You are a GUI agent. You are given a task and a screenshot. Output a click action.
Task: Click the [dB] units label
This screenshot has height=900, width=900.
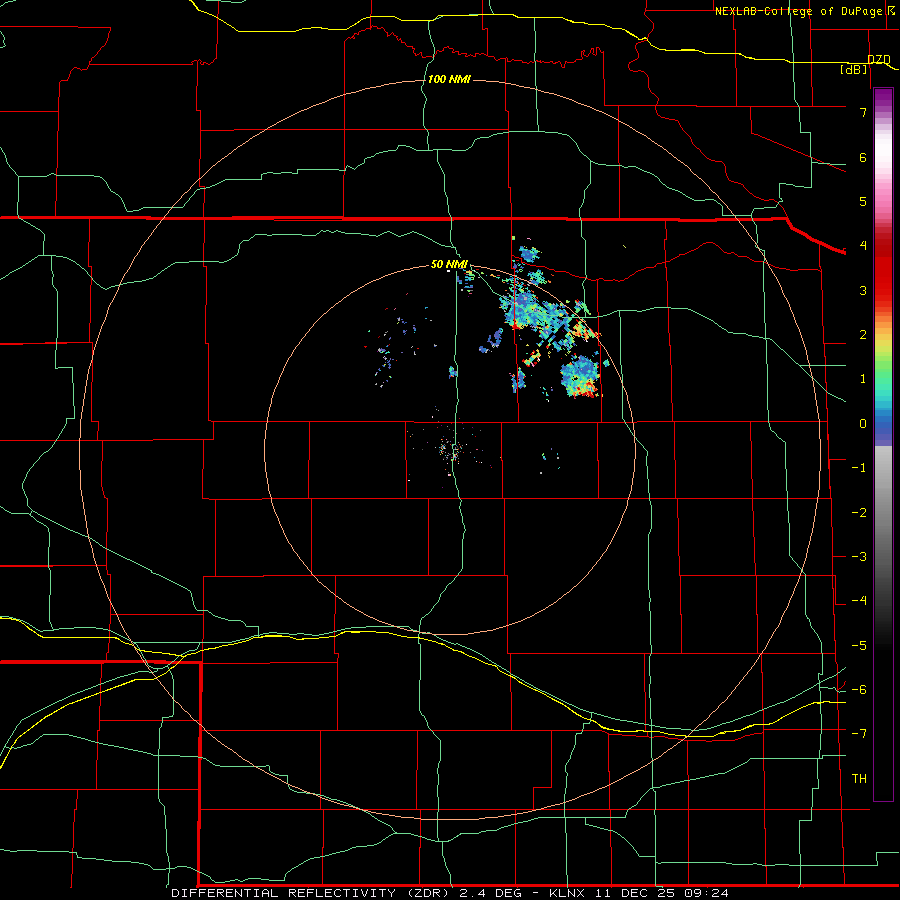pos(854,69)
